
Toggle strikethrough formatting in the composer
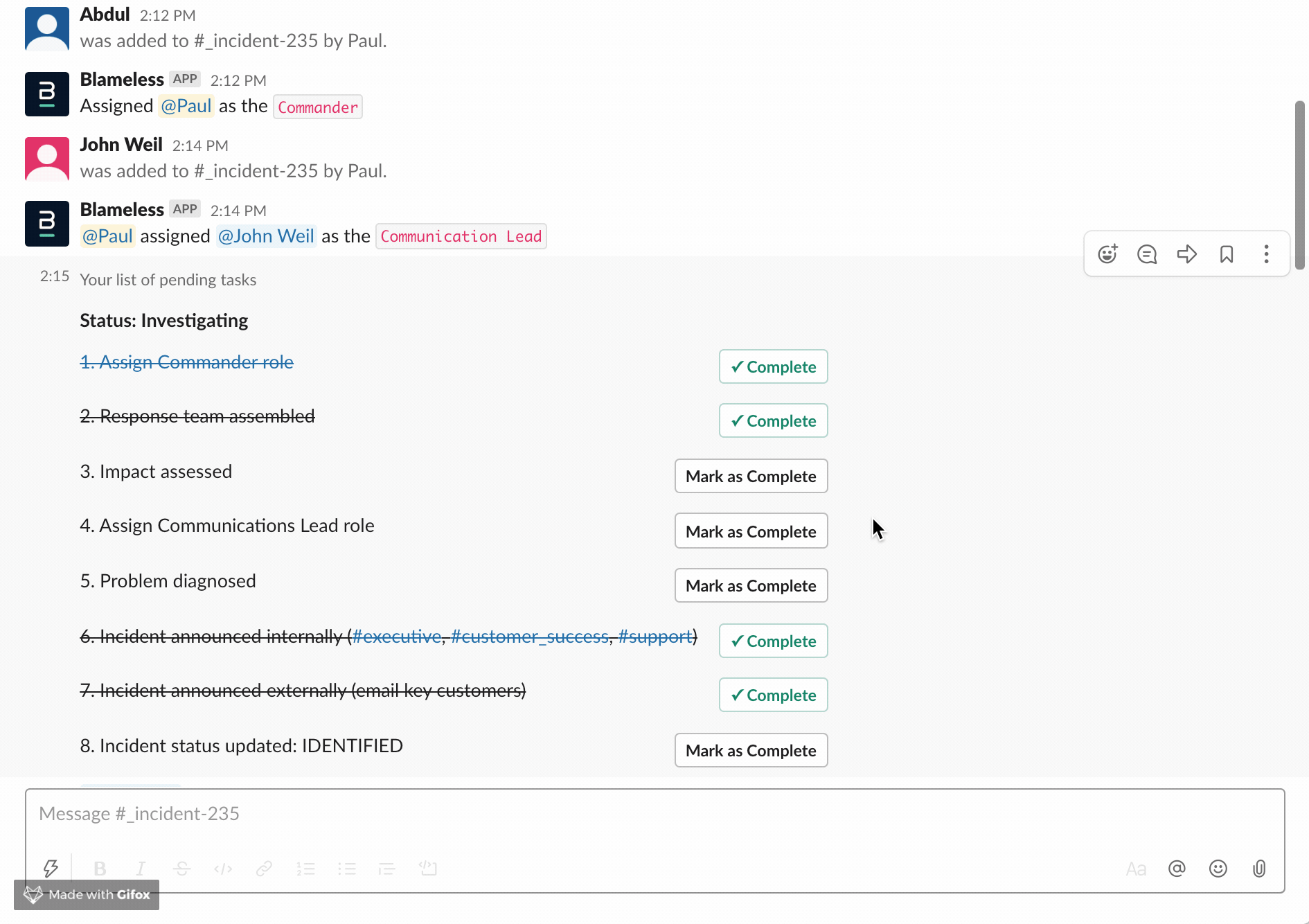[182, 869]
